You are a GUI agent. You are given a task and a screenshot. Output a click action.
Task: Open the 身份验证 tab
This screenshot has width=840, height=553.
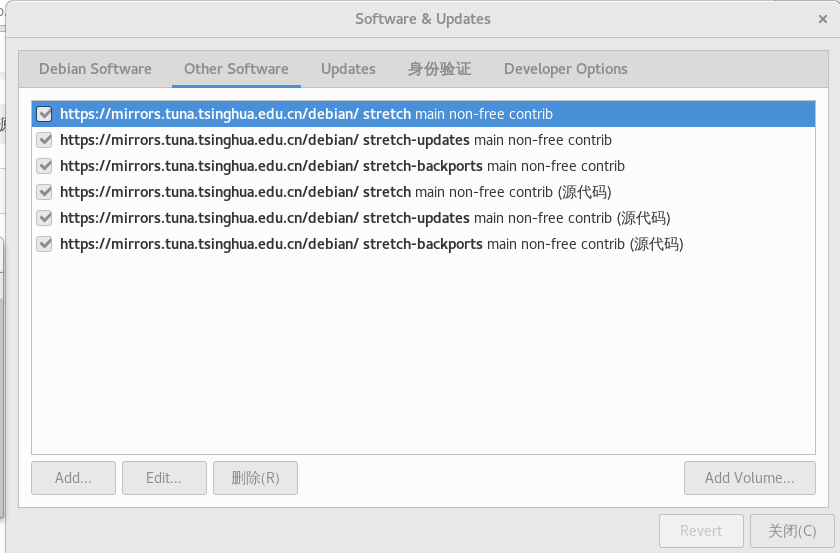click(x=439, y=69)
